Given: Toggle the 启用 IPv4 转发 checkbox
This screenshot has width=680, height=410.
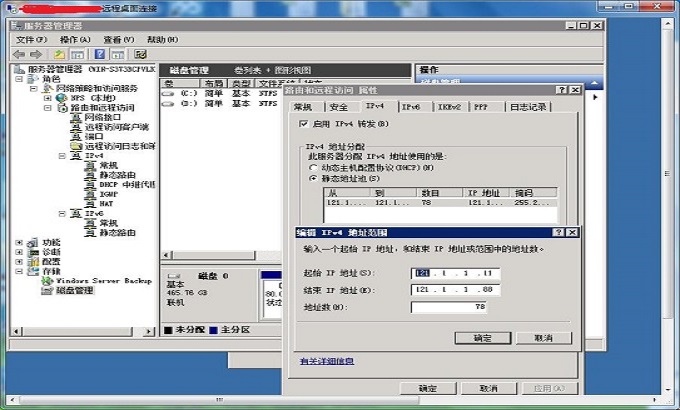Looking at the screenshot, I should pyautogui.click(x=304, y=124).
